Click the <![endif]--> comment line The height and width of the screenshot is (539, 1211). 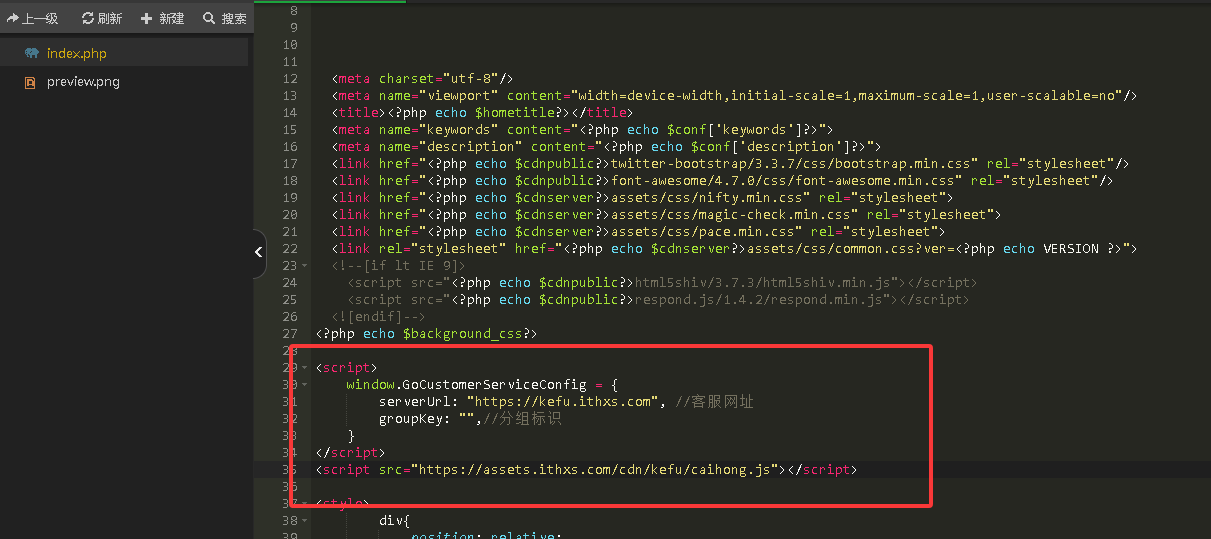pyautogui.click(x=379, y=317)
